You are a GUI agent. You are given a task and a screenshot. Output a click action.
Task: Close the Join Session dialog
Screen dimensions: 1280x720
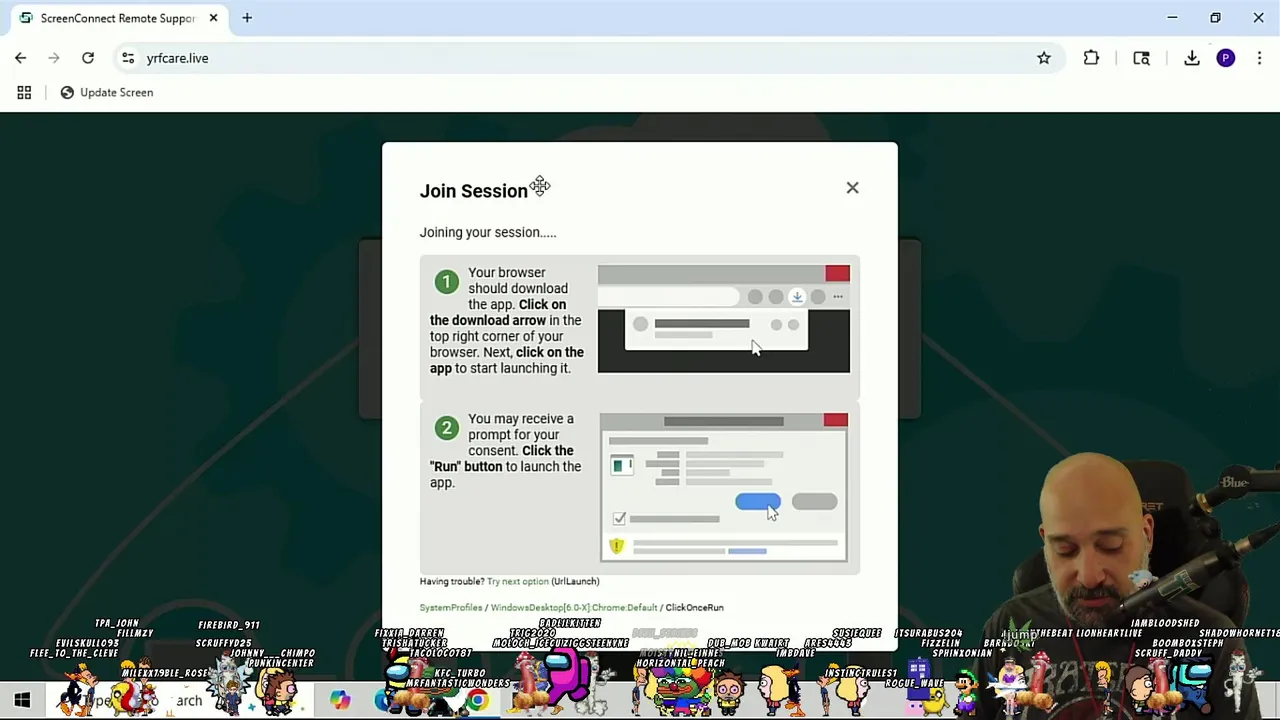pyautogui.click(x=852, y=188)
